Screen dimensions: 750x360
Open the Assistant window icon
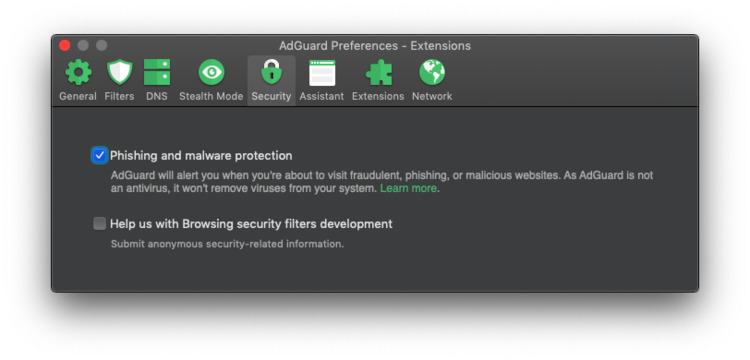[322, 73]
